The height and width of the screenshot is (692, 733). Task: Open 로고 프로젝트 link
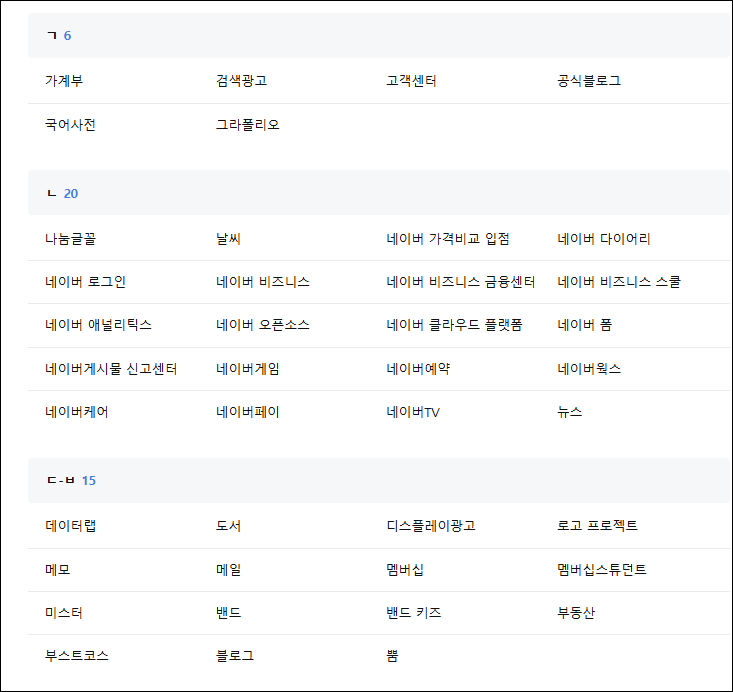[597, 526]
